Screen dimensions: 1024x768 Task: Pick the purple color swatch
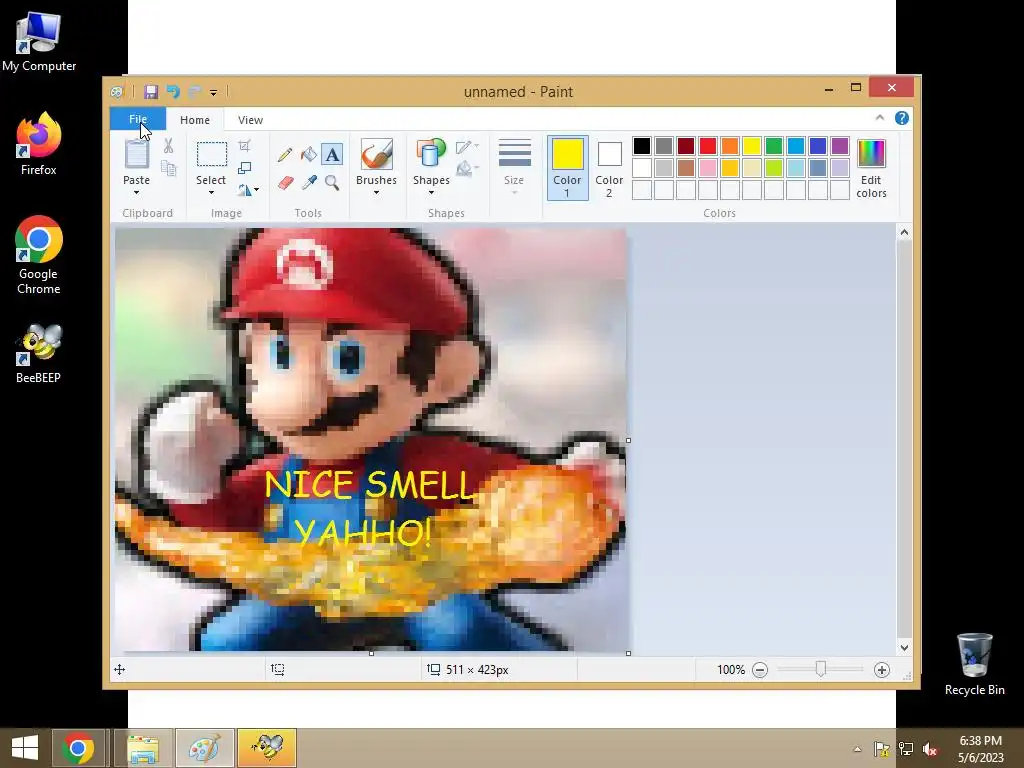[840, 146]
